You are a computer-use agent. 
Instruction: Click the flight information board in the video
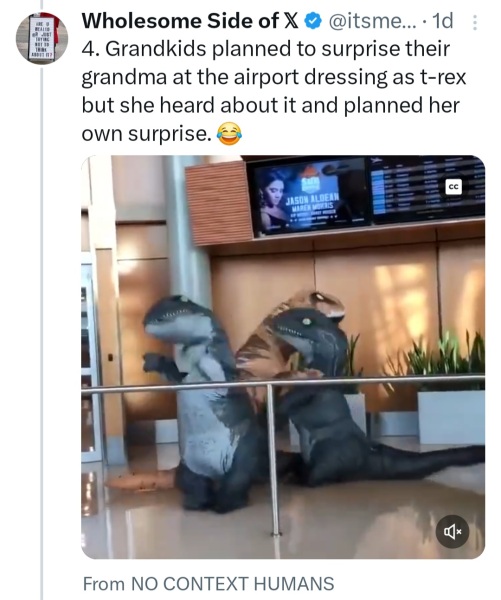pyautogui.click(x=428, y=190)
